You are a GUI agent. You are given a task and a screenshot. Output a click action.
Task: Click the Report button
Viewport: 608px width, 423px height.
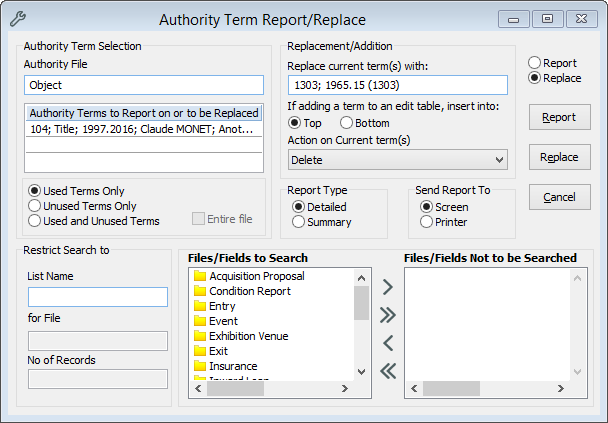[x=560, y=117]
